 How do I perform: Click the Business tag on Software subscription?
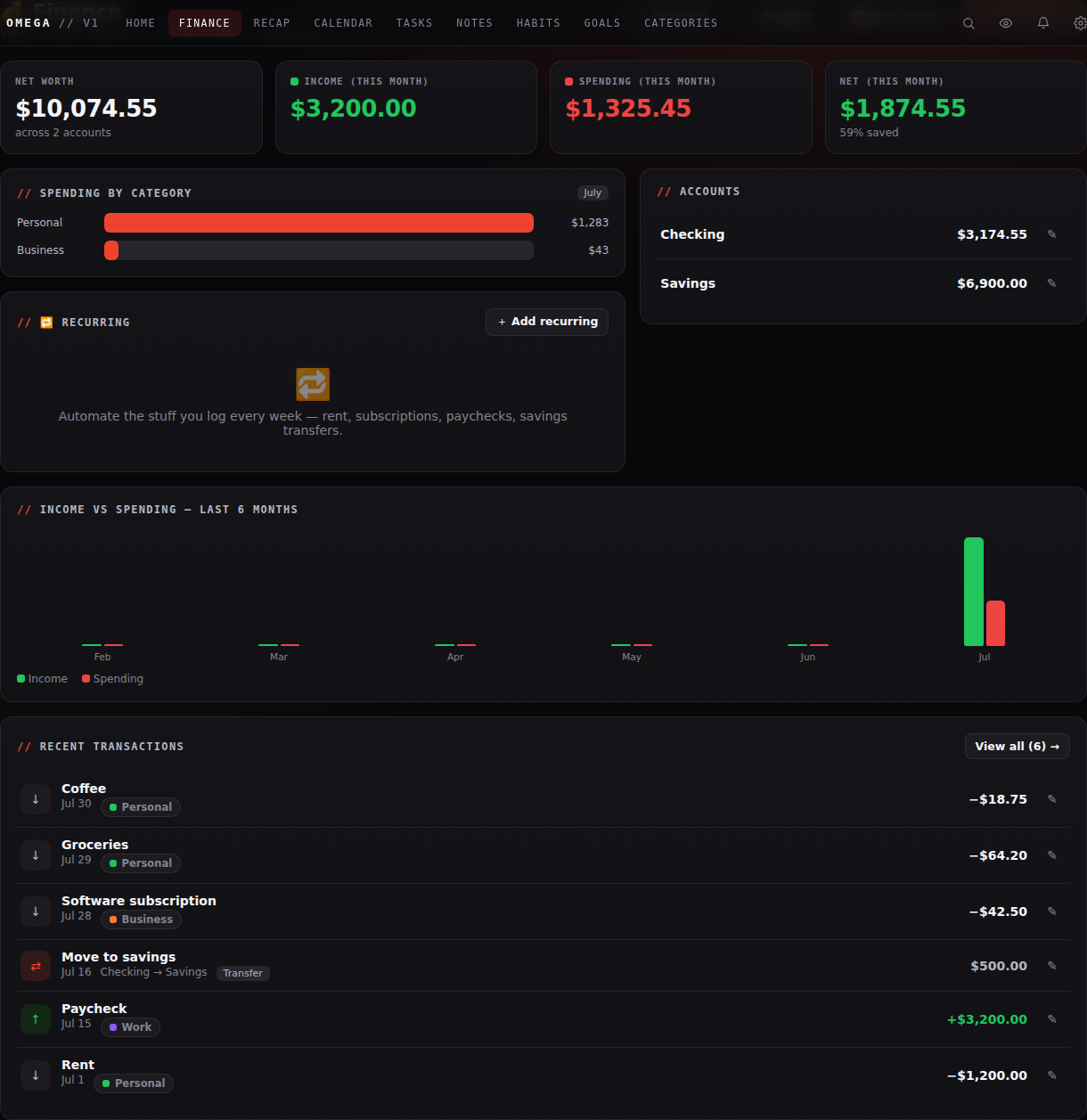(x=141, y=920)
